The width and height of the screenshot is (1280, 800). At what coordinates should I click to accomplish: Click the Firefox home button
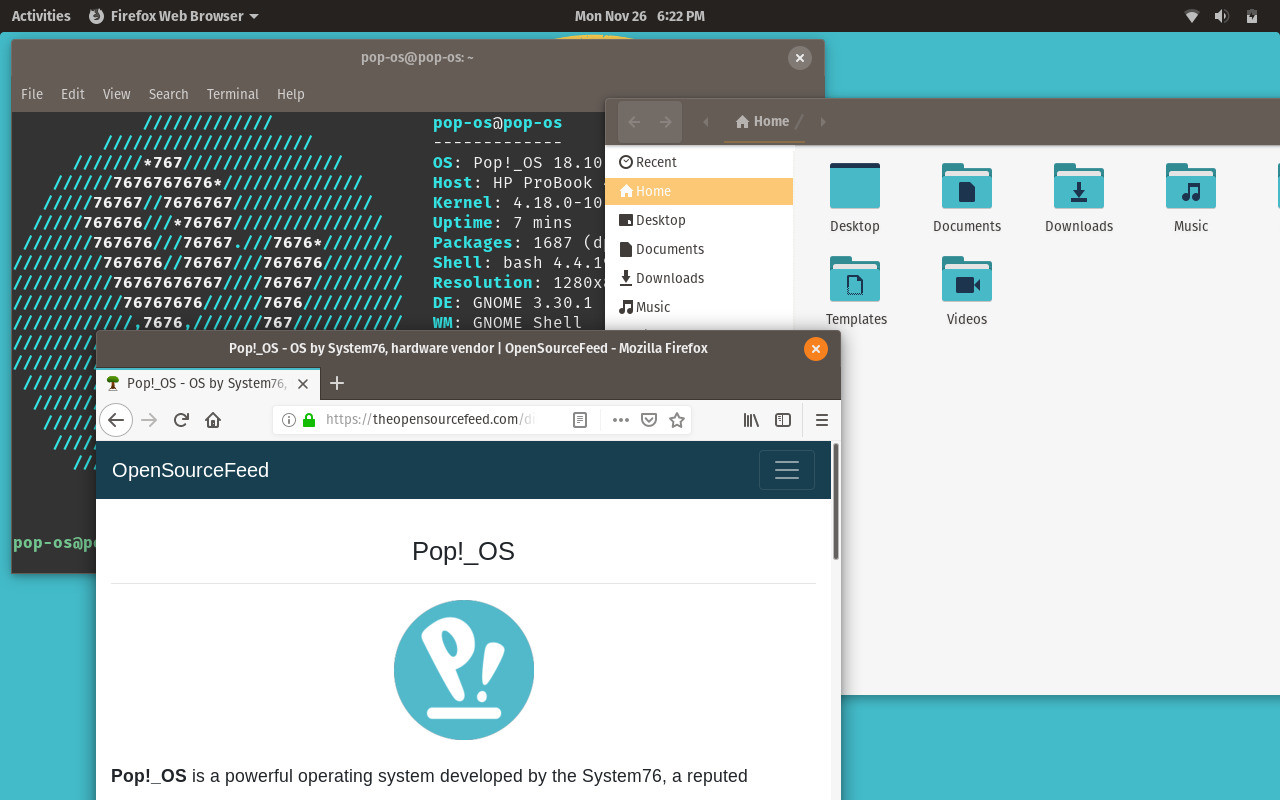coord(212,420)
